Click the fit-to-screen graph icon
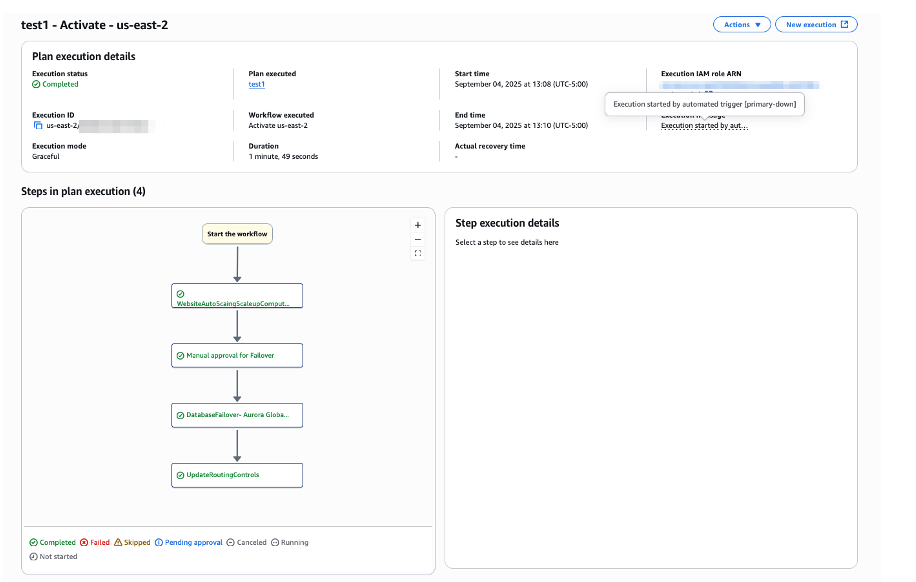This screenshot has height=582, width=916. pos(418,253)
